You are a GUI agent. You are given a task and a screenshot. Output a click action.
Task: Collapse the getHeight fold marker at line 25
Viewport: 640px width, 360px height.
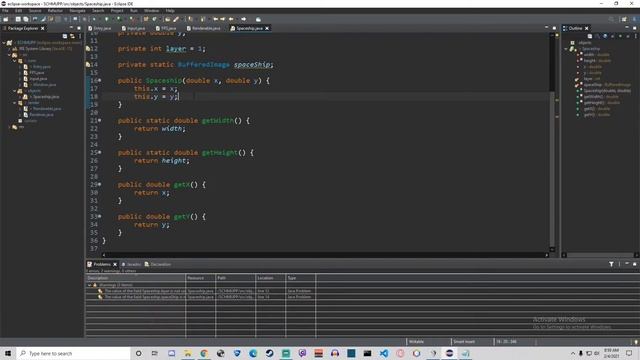click(x=100, y=152)
